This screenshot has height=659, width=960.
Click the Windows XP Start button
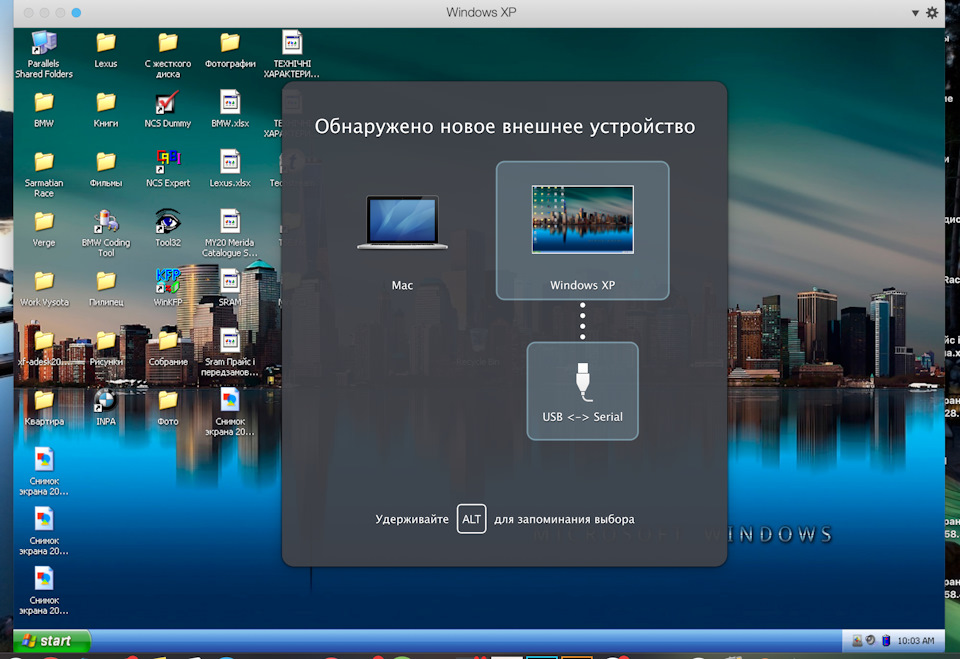(51, 641)
